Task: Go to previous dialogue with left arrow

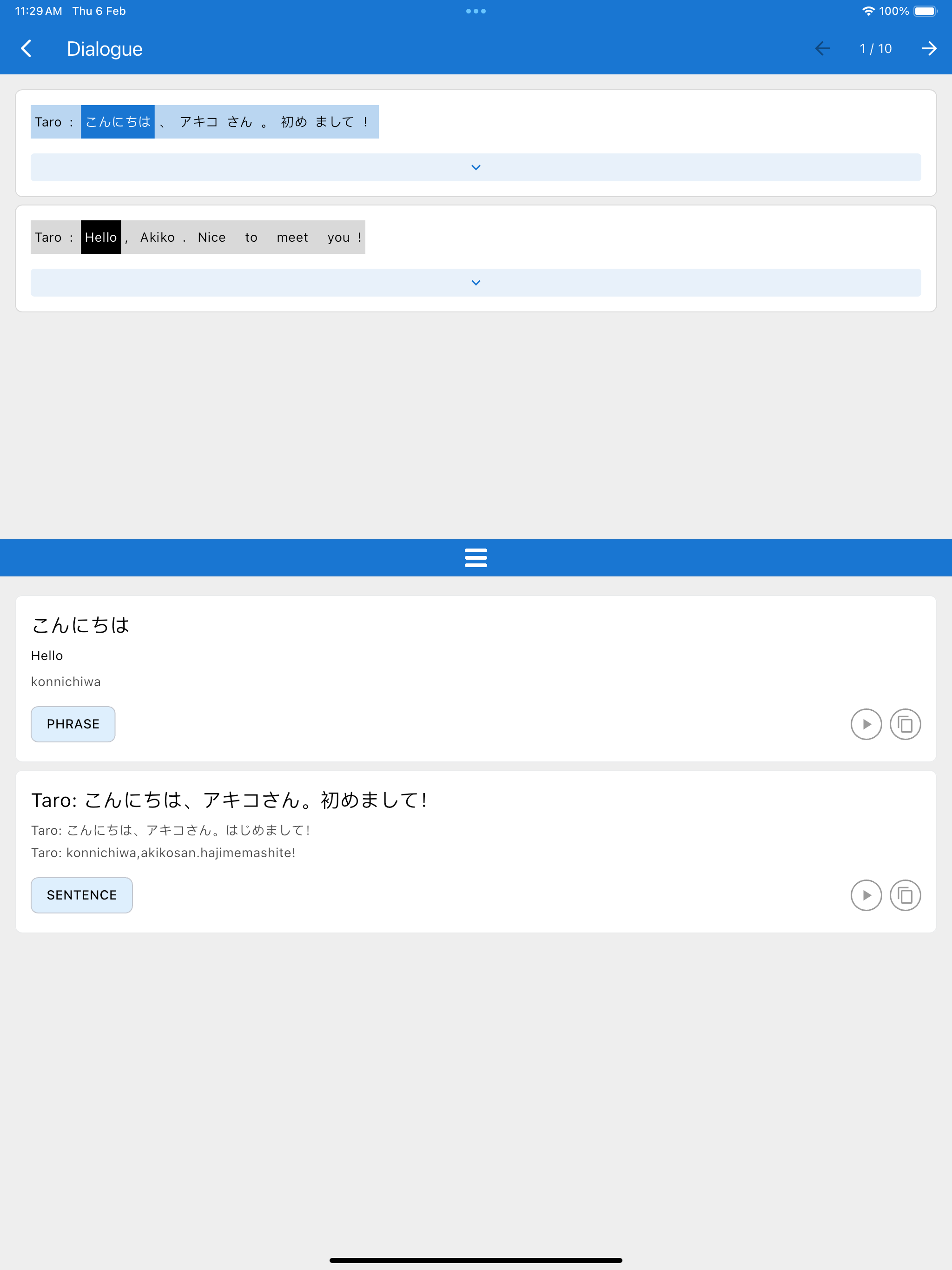Action: (822, 49)
